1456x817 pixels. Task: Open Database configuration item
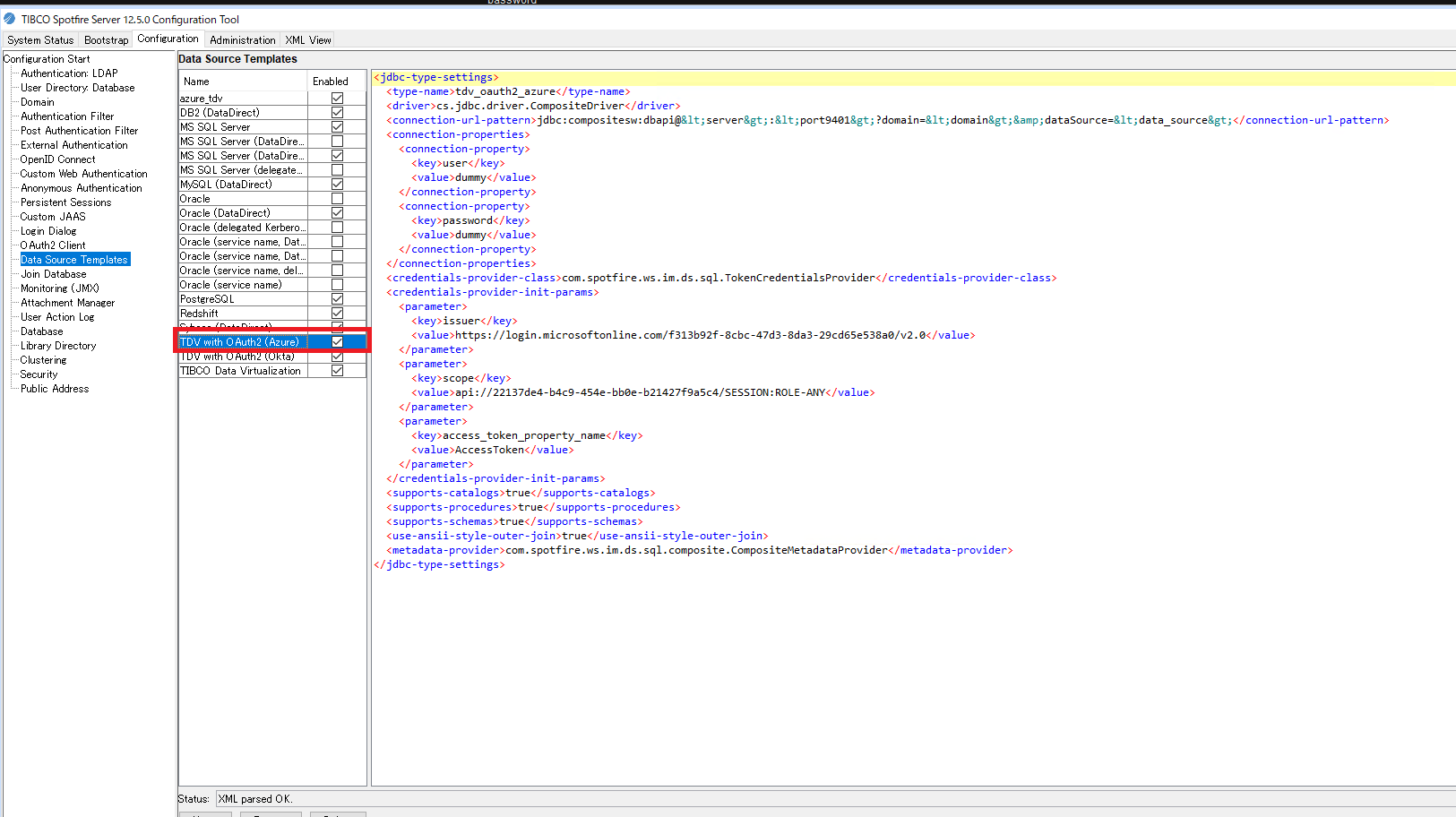[x=41, y=331]
